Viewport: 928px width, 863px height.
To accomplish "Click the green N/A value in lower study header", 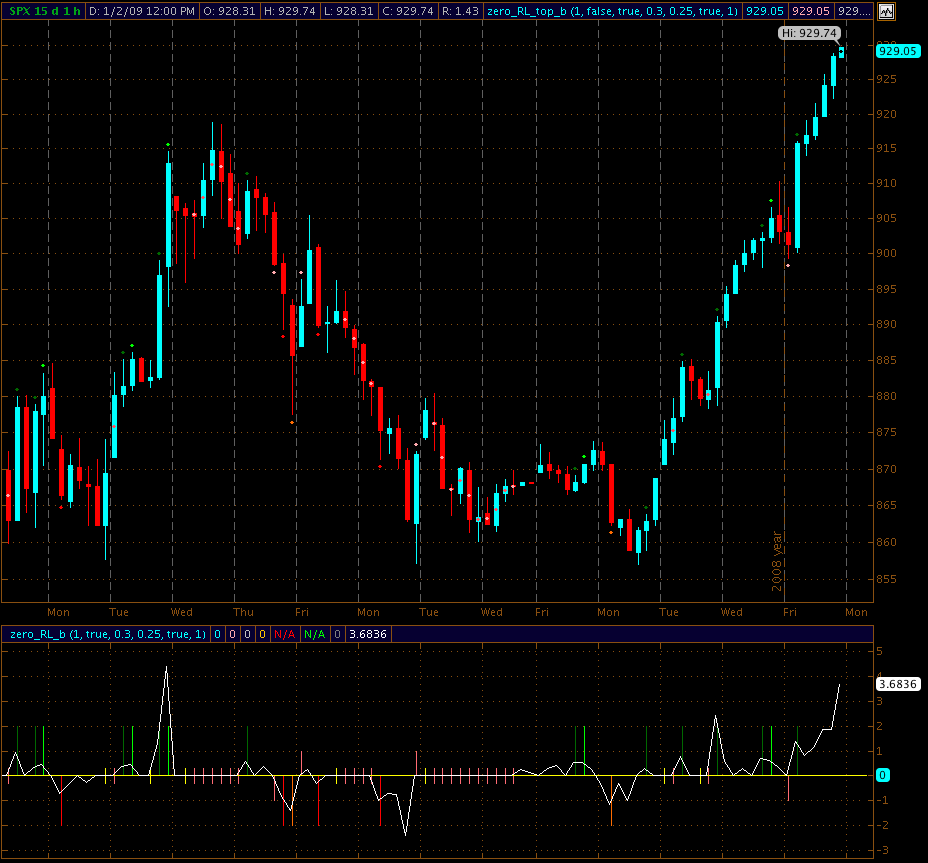I will tap(314, 634).
